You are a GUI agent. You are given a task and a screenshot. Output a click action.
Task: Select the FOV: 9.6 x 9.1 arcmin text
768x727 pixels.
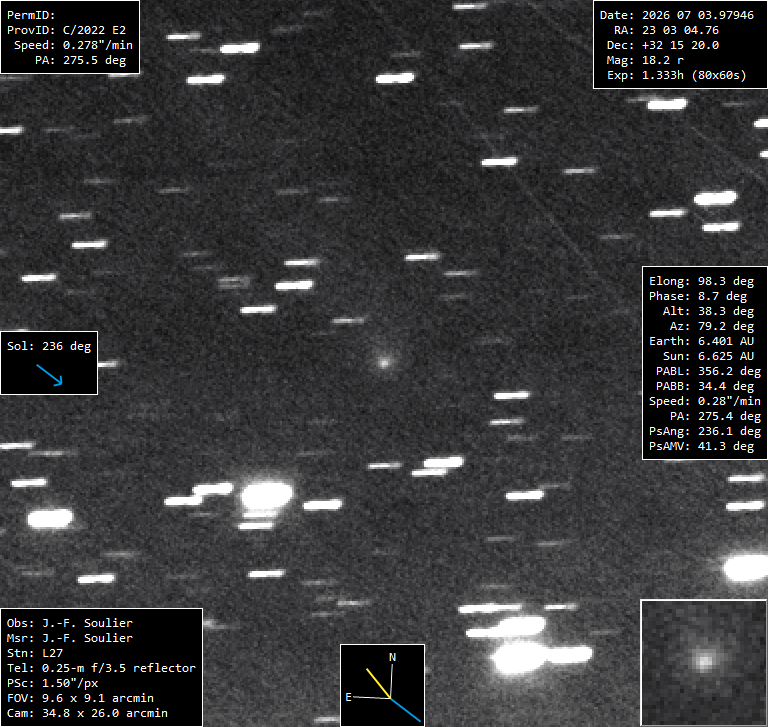(80, 698)
